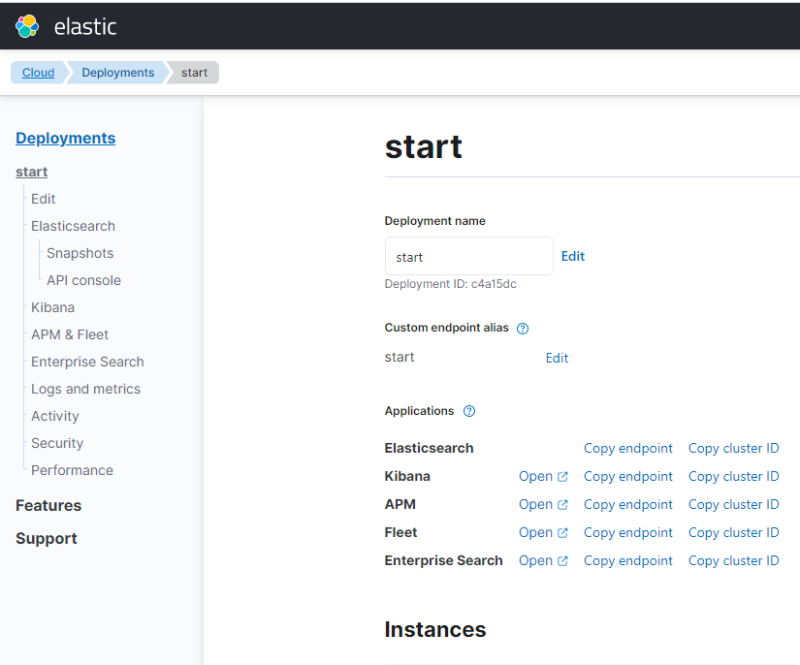Image resolution: width=800 pixels, height=665 pixels.
Task: Open Deployments heading in sidebar
Action: point(65,138)
